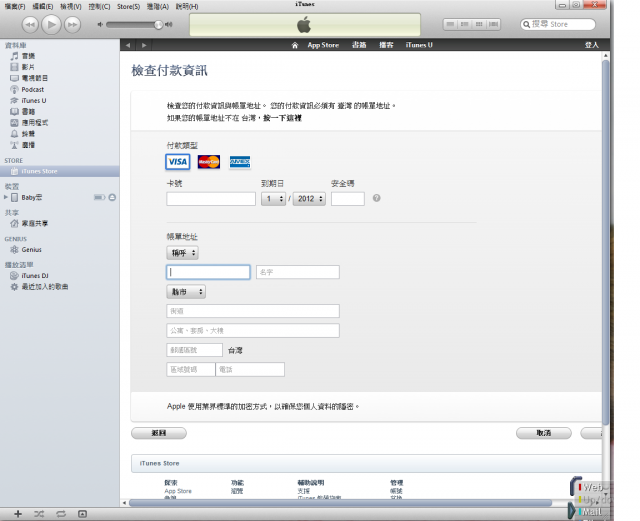Click the 街道 street address field

coord(253,311)
